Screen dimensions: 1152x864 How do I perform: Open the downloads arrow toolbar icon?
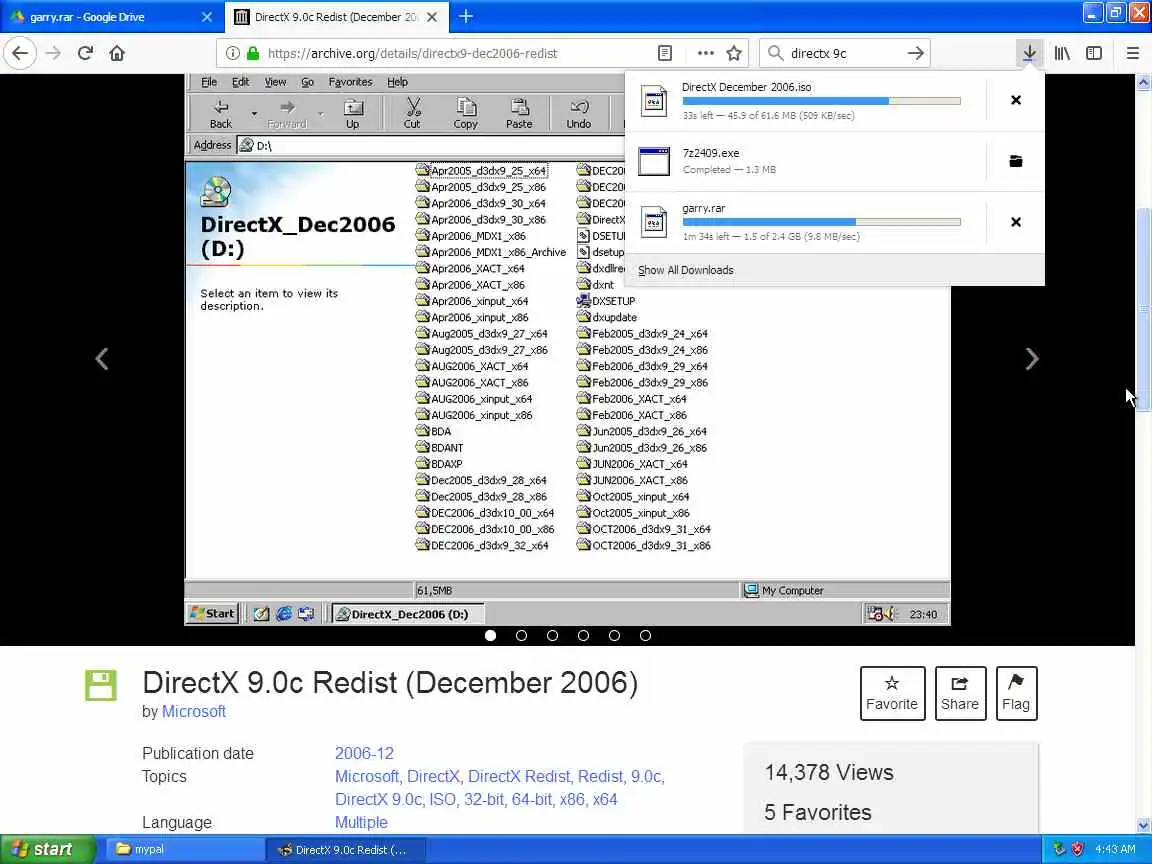pyautogui.click(x=1029, y=53)
